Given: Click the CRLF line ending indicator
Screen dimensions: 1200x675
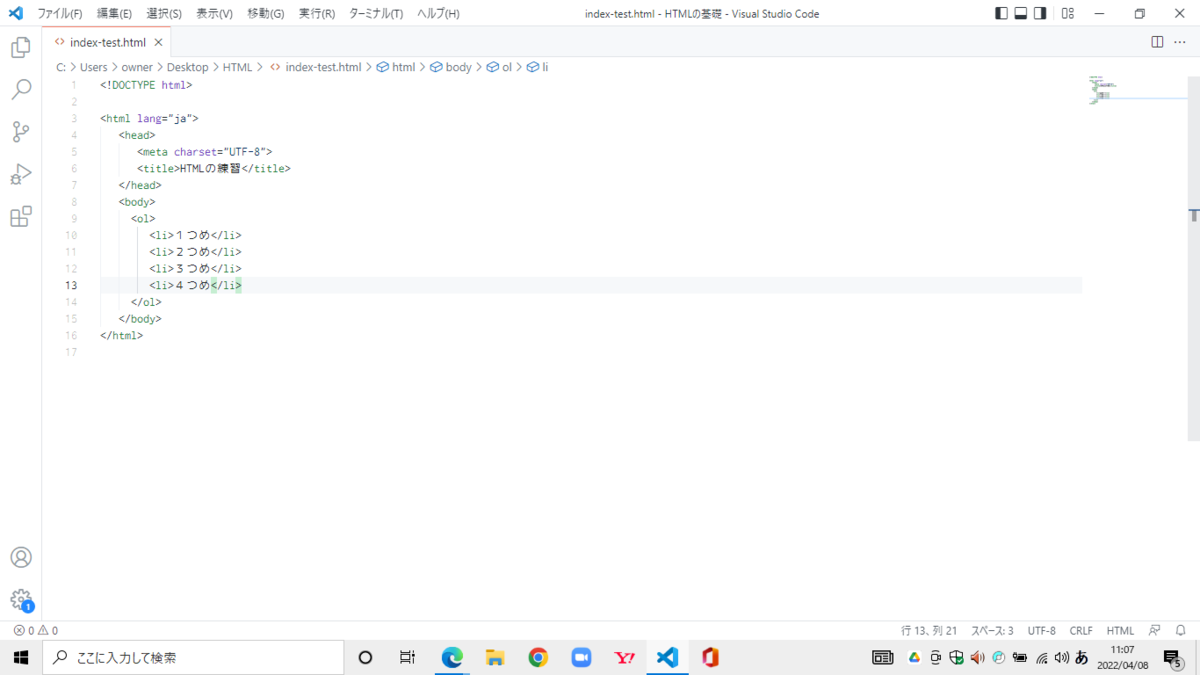Looking at the screenshot, I should pyautogui.click(x=1081, y=630).
